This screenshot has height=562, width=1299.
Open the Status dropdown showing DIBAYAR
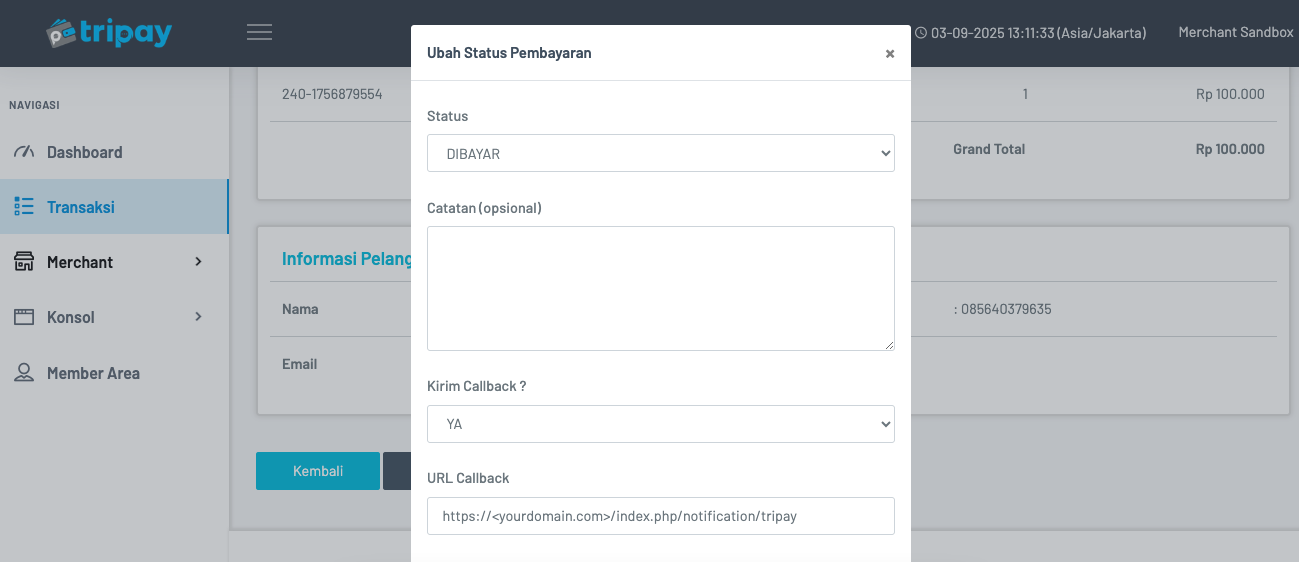660,154
